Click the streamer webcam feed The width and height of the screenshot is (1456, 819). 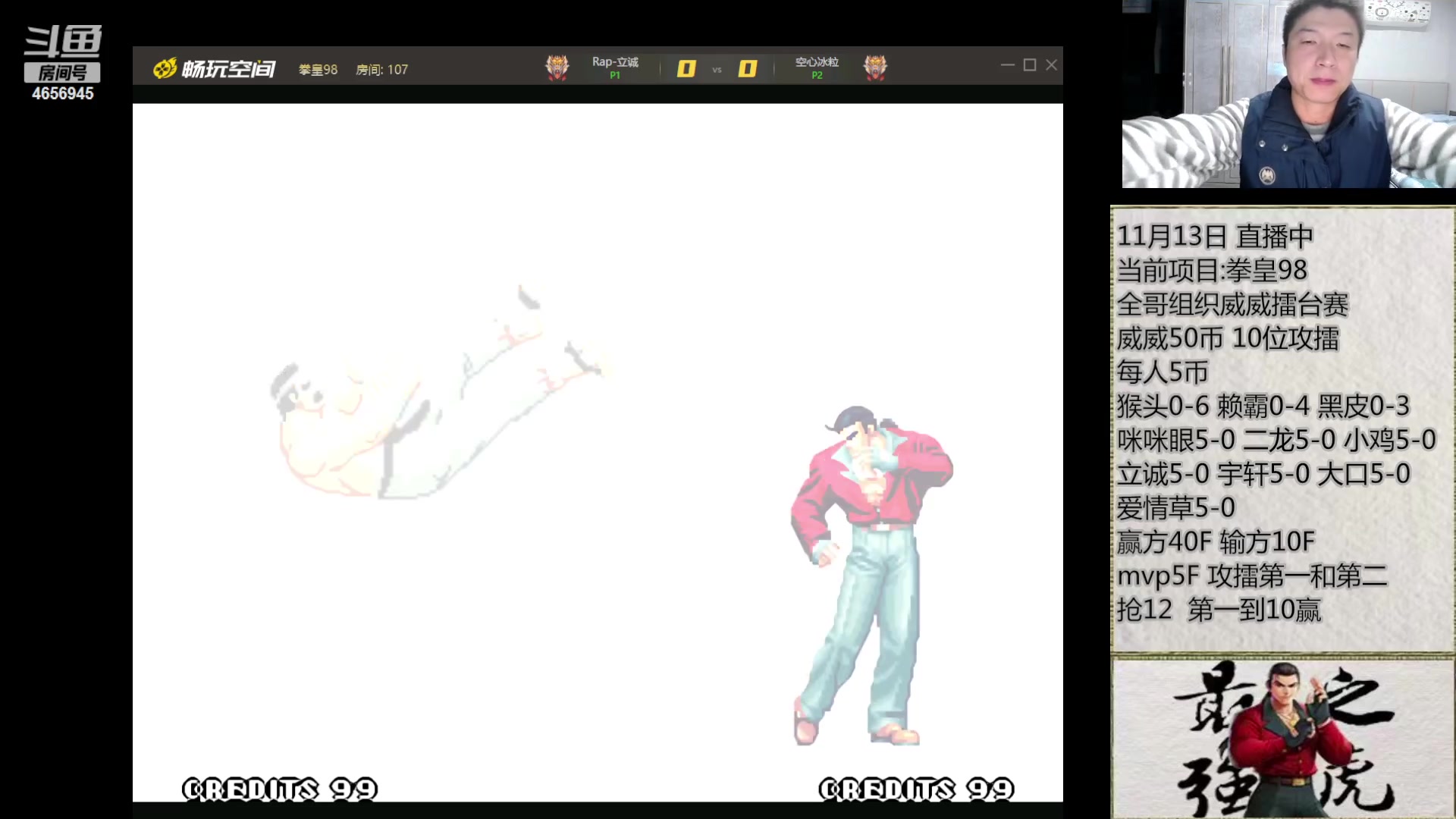click(1288, 94)
